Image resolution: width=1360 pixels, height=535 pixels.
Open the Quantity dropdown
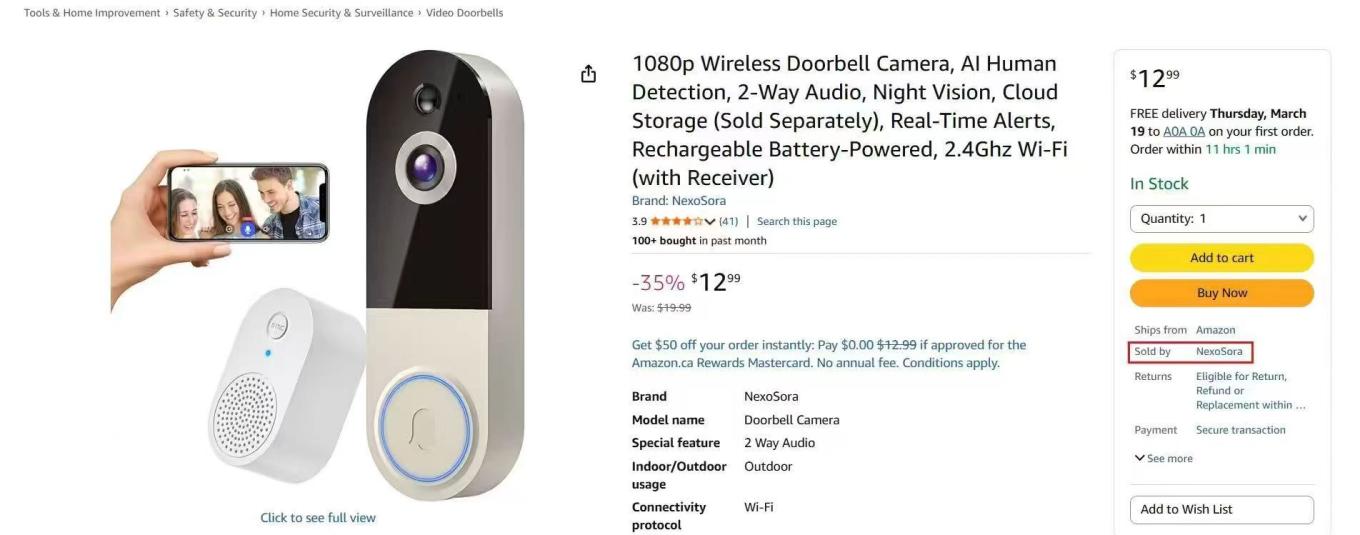1221,219
